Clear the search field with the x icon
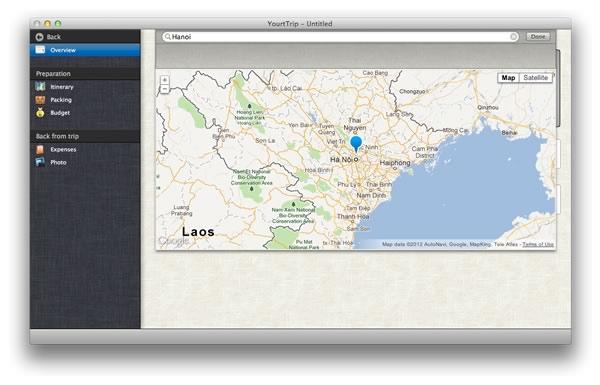The width and height of the screenshot is (600, 385). click(x=514, y=37)
